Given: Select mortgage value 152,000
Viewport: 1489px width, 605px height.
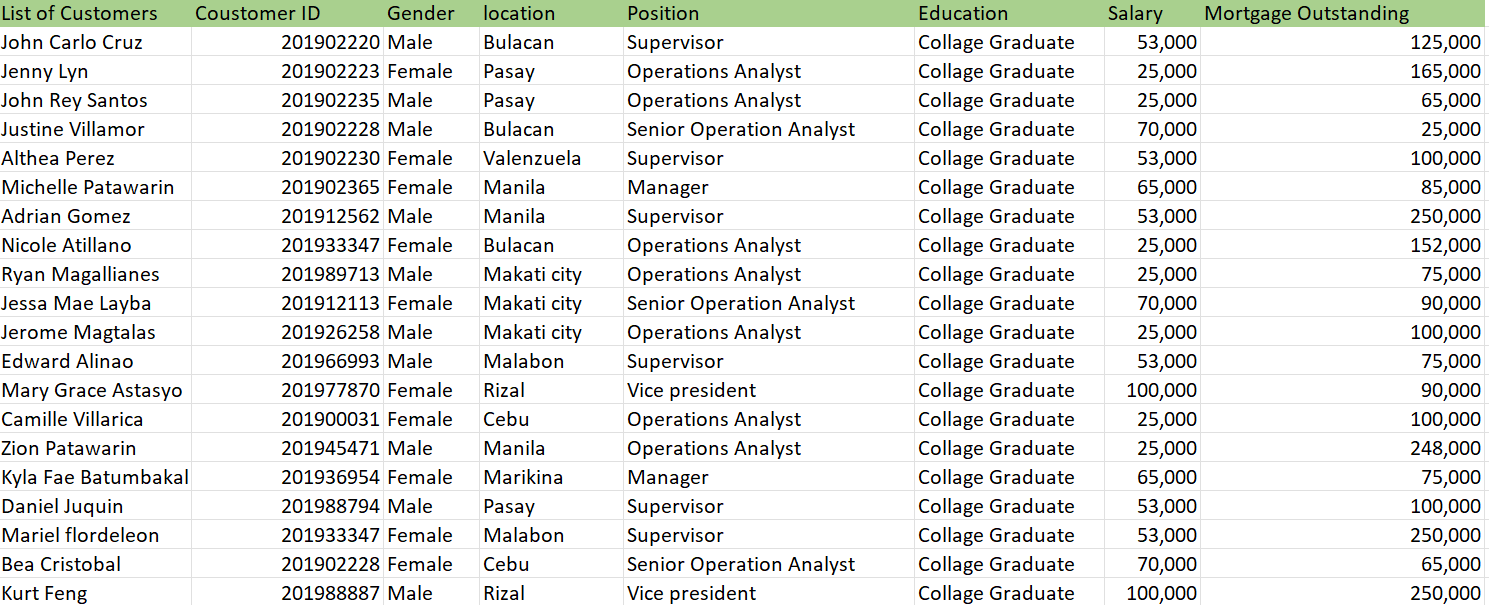Looking at the screenshot, I should click(1344, 245).
